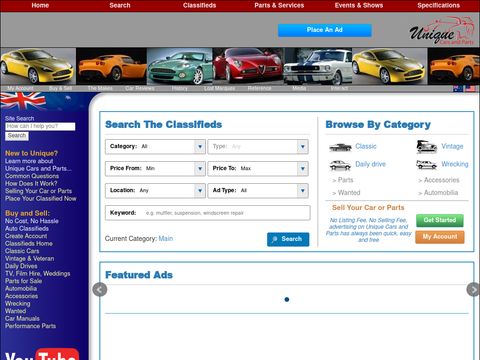
Task: Open Events & Shows in the top menu
Action: pyautogui.click(x=359, y=5)
